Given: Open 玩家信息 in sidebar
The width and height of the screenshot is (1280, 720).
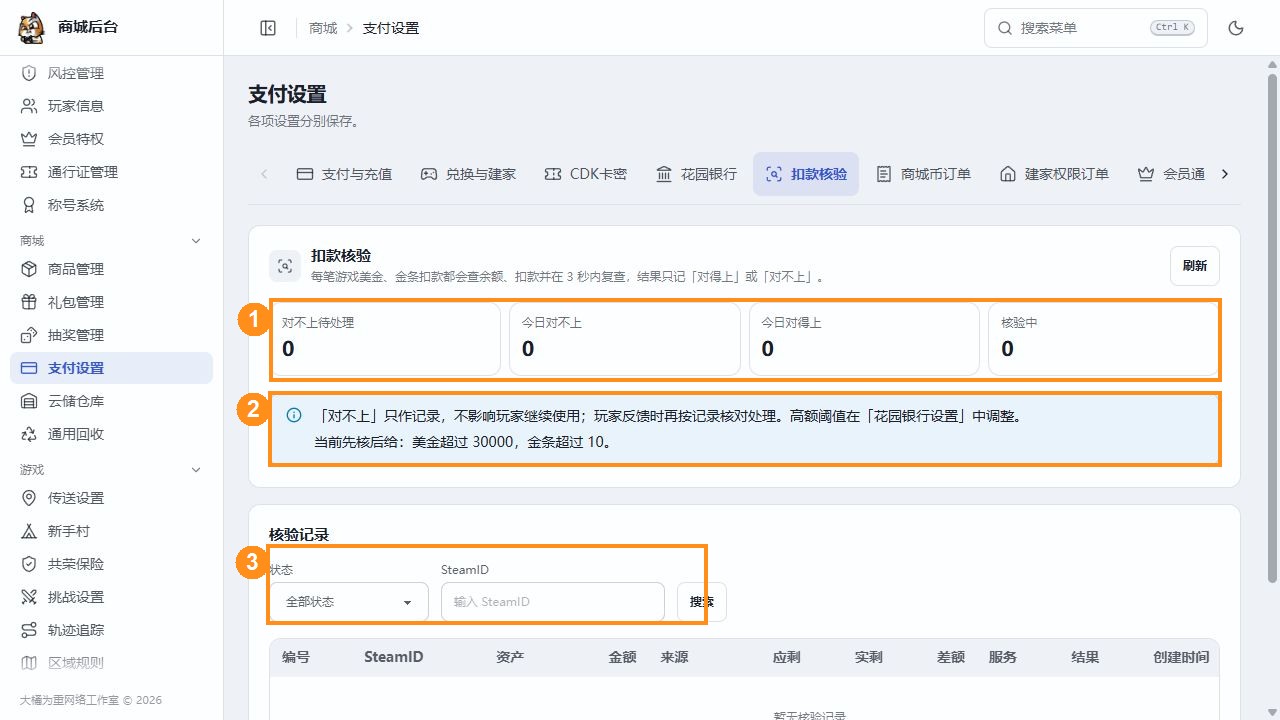Looking at the screenshot, I should coord(111,106).
